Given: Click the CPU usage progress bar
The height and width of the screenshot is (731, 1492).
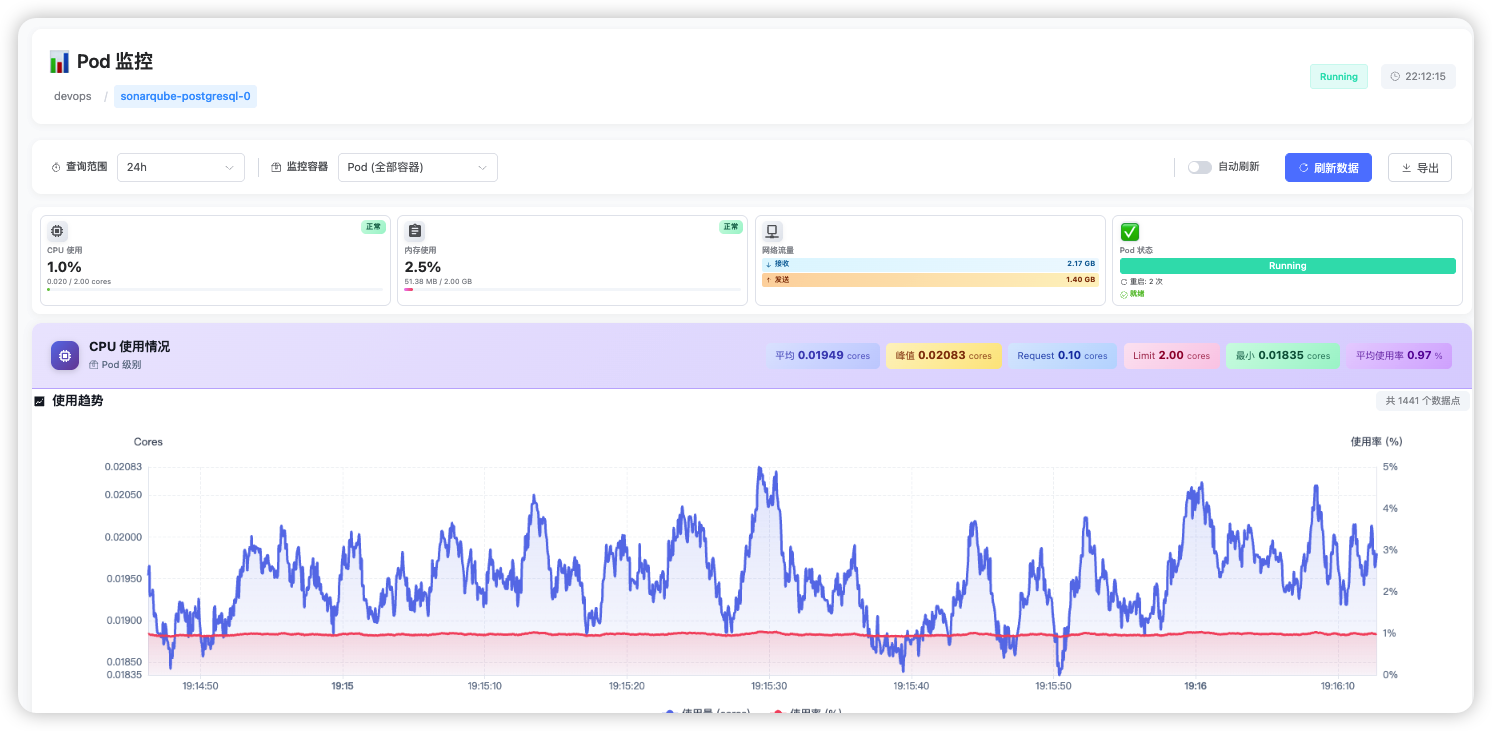Looking at the screenshot, I should click(215, 290).
